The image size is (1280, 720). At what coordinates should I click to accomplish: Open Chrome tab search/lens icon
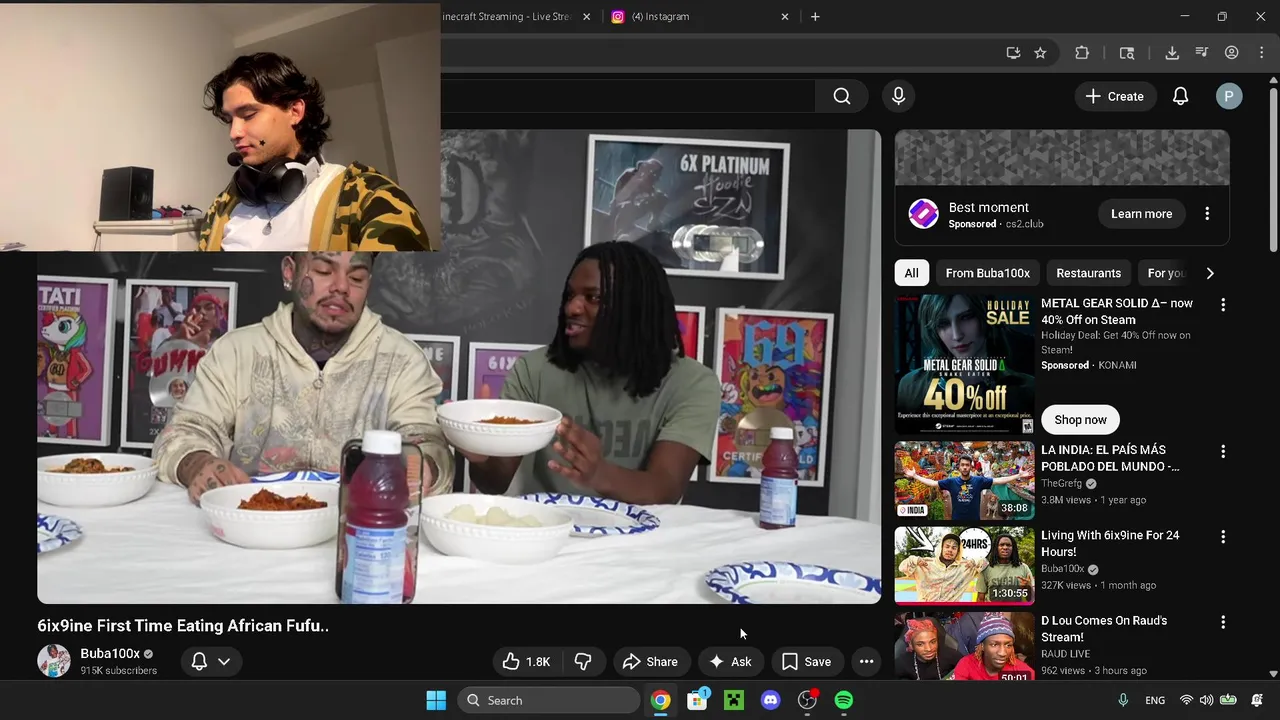pyautogui.click(x=1127, y=53)
